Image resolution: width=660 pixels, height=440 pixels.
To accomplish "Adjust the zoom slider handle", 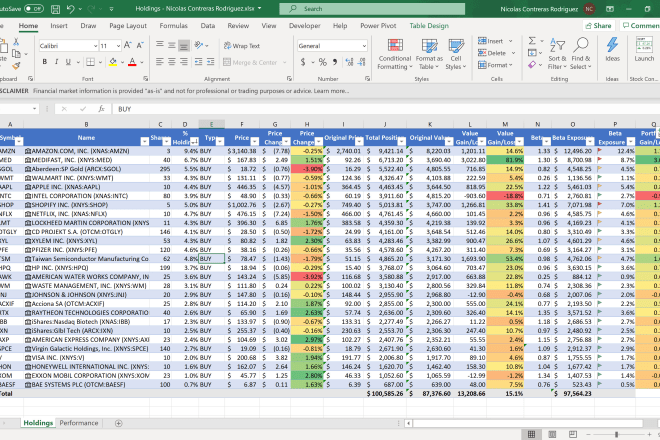I will (x=616, y=434).
